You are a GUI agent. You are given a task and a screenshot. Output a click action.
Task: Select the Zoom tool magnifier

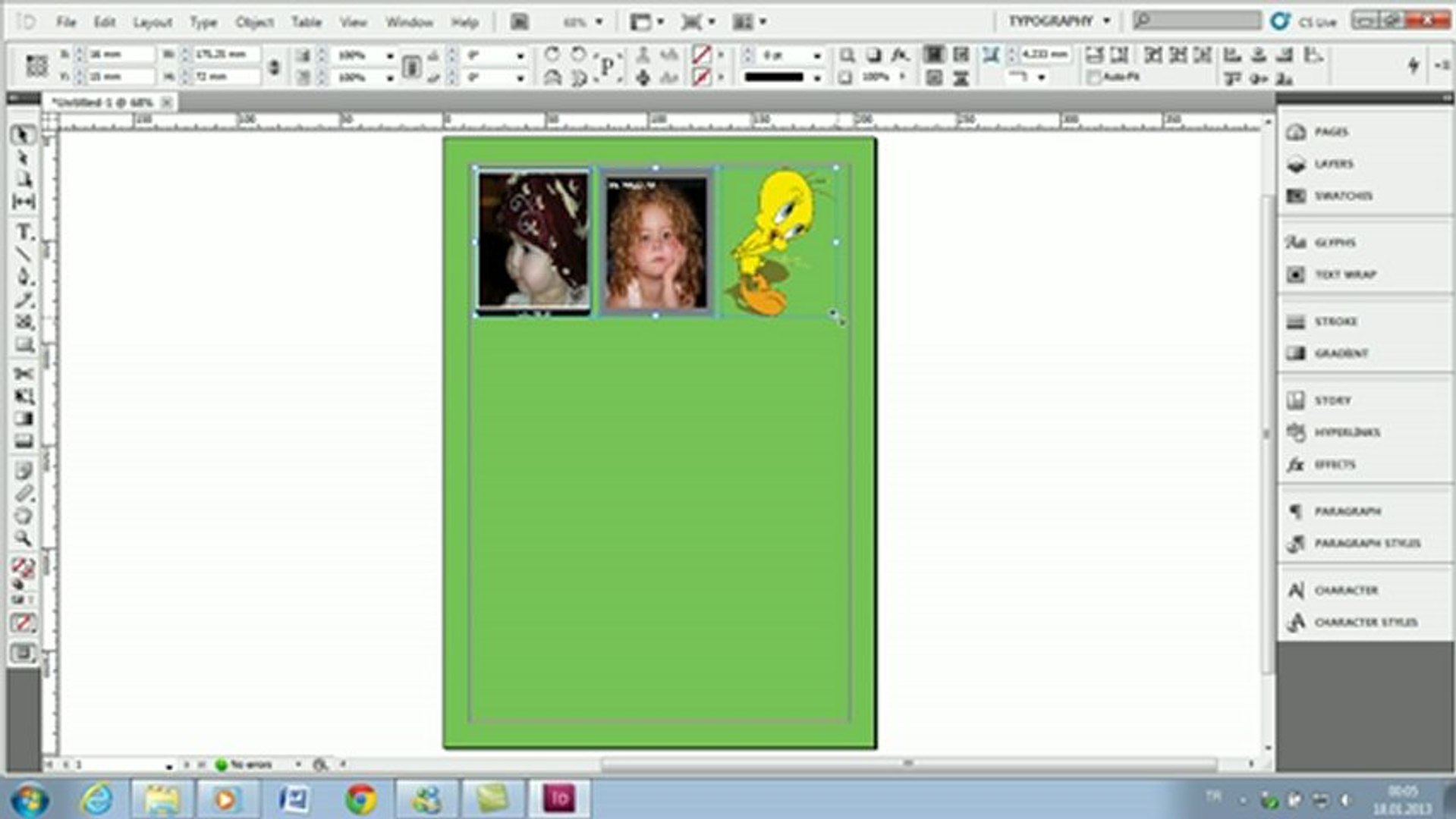(x=23, y=539)
